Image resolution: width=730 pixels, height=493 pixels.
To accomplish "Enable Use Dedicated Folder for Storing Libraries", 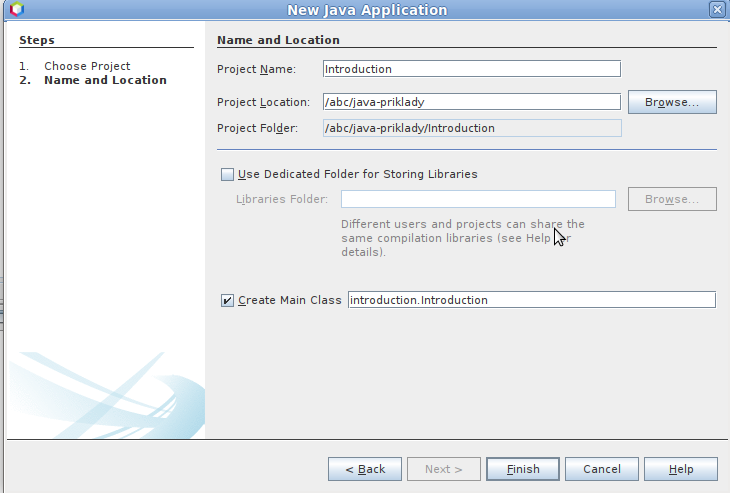I will pyautogui.click(x=228, y=174).
